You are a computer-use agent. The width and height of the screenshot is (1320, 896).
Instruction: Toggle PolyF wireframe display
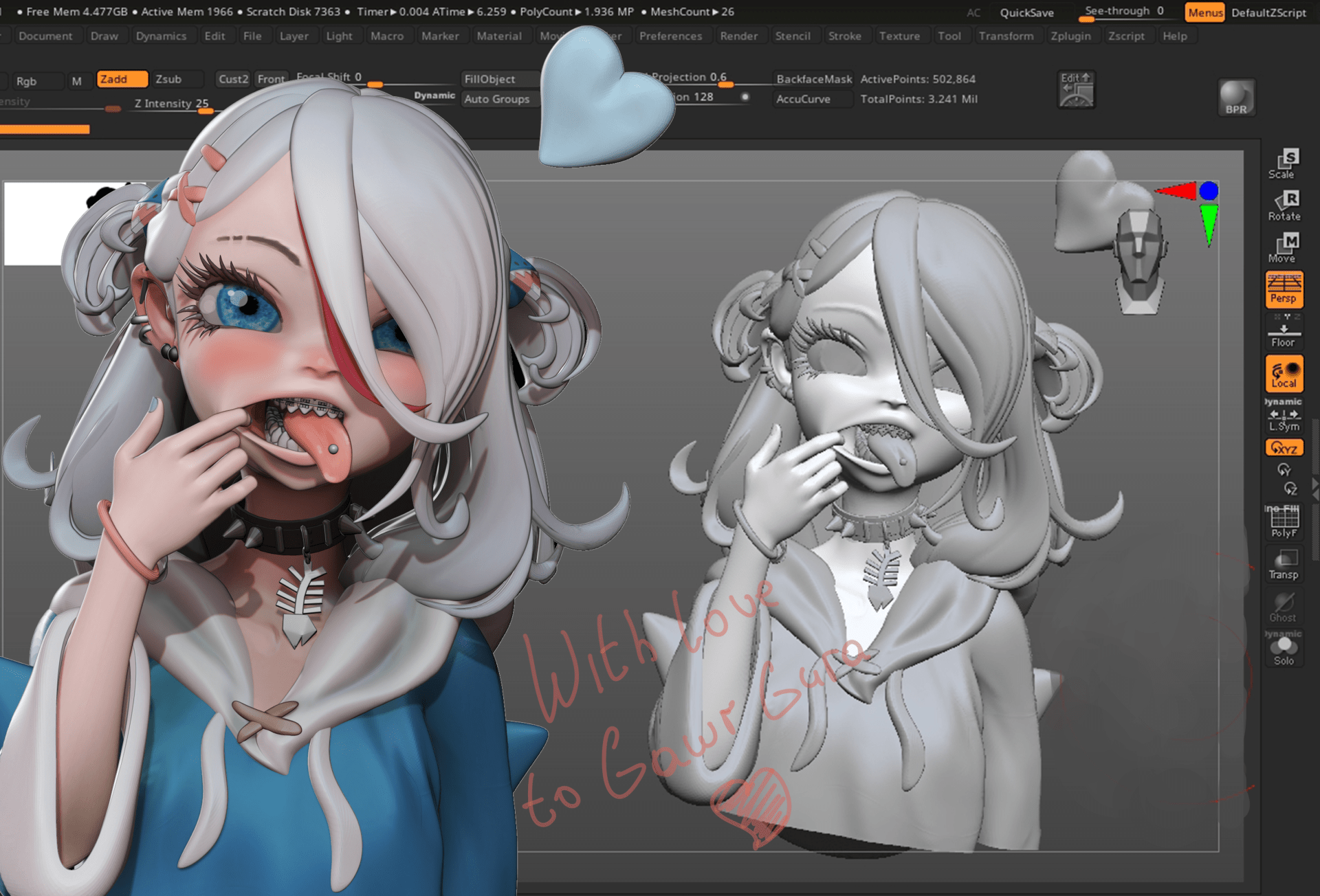1284,522
